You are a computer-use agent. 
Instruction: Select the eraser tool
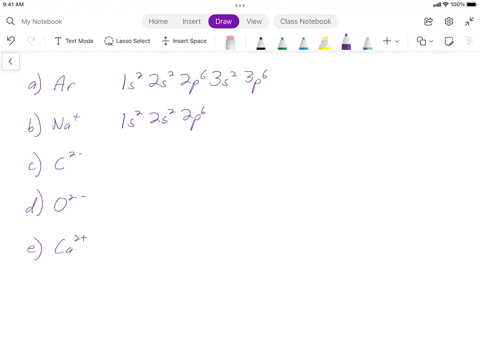pos(230,42)
